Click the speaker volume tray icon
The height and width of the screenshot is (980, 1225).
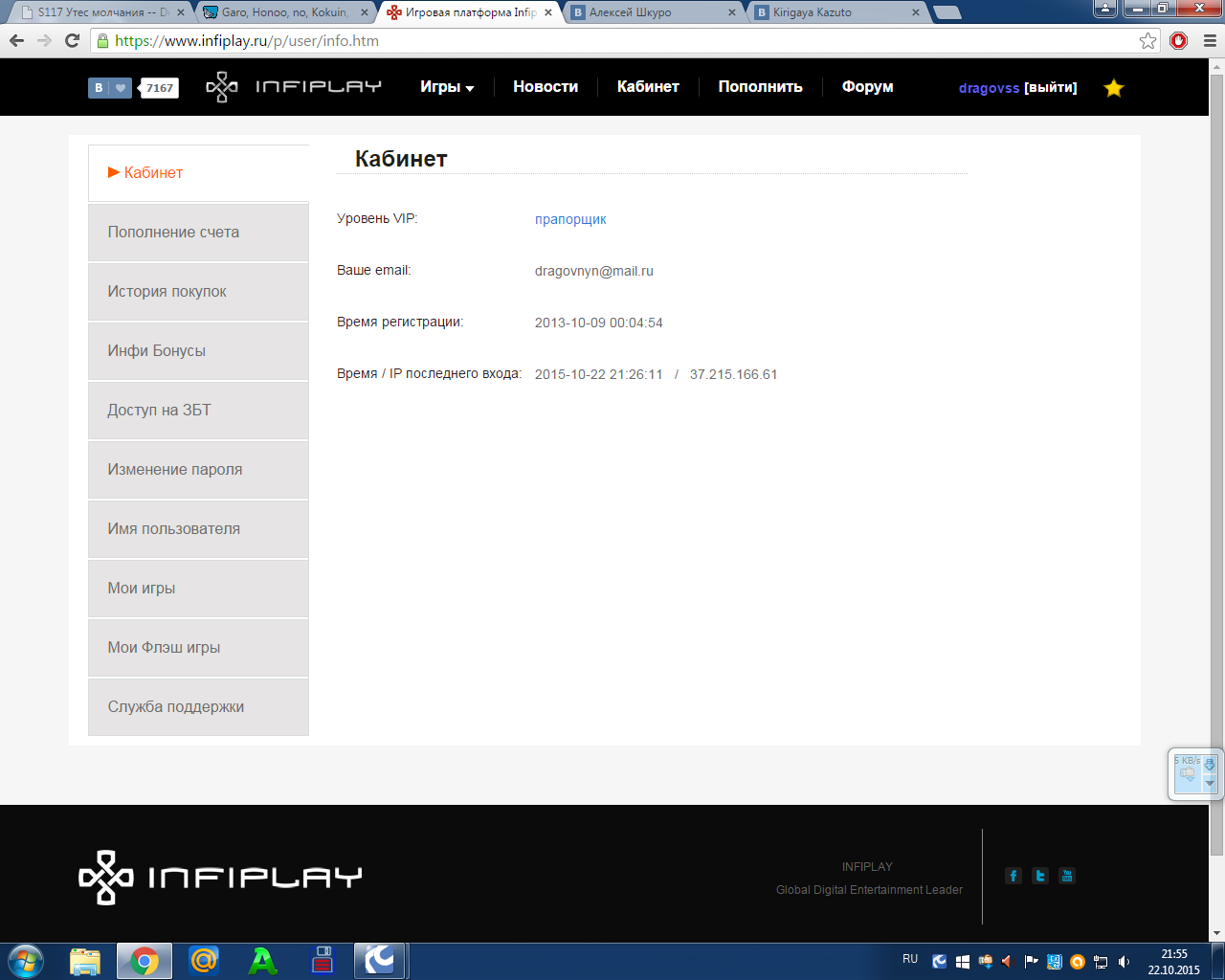[1124, 962]
